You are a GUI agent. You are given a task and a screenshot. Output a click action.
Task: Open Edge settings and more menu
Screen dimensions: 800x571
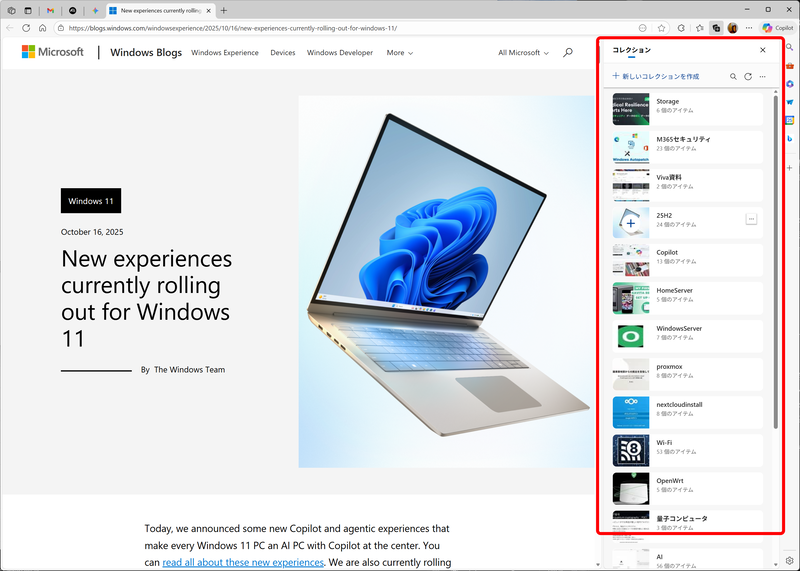748,28
